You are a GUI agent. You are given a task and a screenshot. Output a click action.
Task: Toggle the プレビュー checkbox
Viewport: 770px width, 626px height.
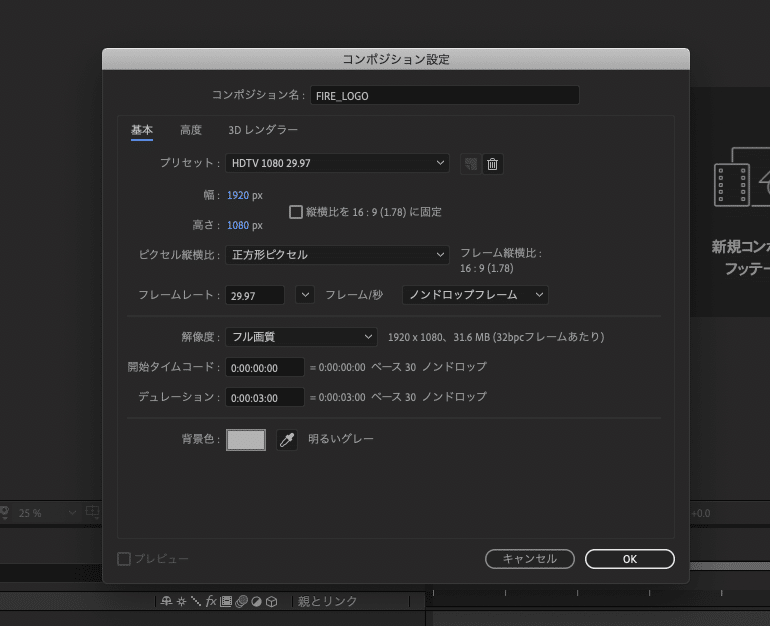point(124,559)
